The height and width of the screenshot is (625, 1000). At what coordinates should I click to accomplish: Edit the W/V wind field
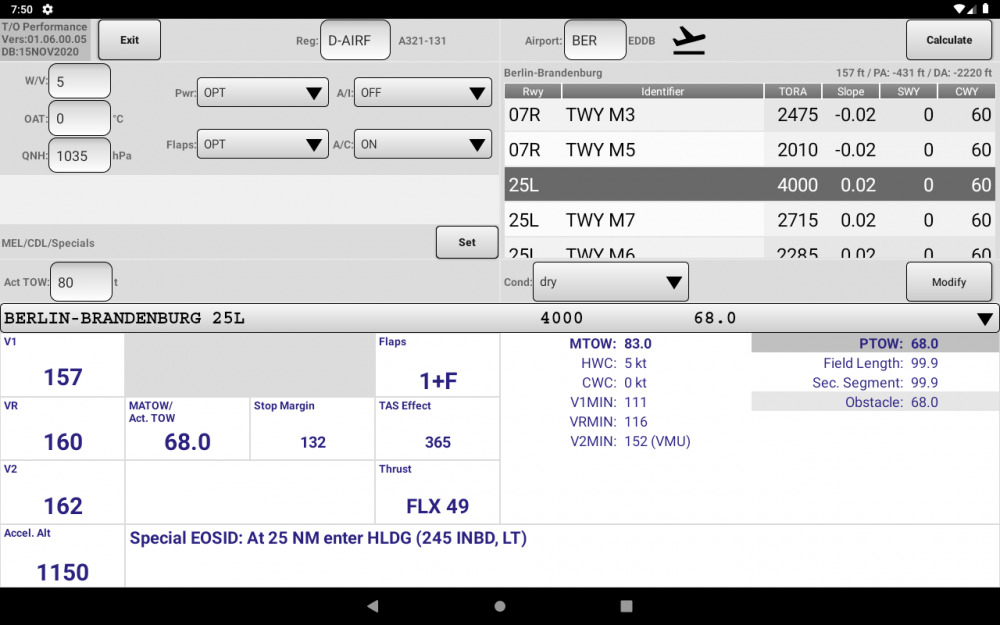point(80,81)
